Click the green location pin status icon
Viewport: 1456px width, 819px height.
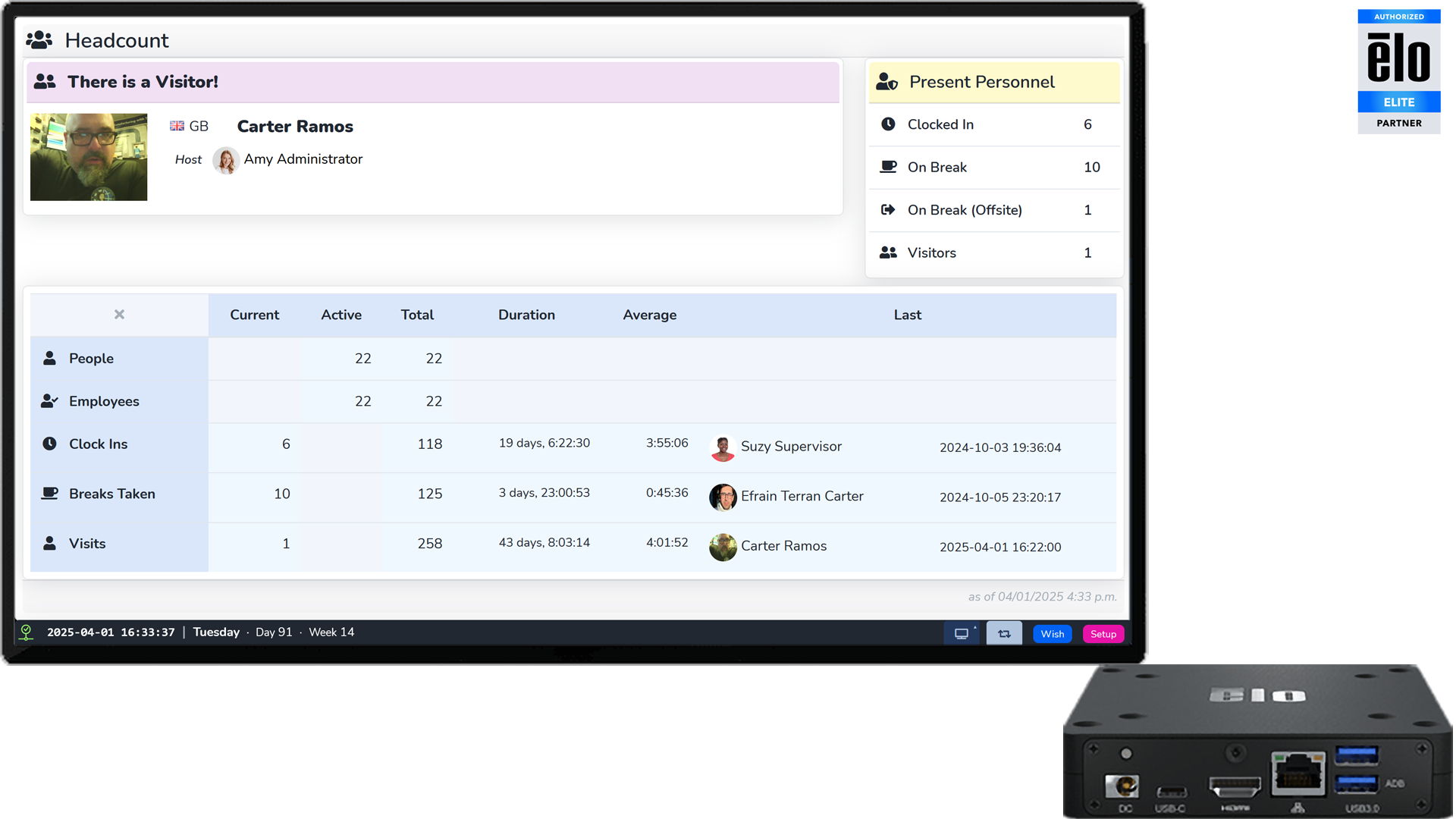pyautogui.click(x=27, y=632)
